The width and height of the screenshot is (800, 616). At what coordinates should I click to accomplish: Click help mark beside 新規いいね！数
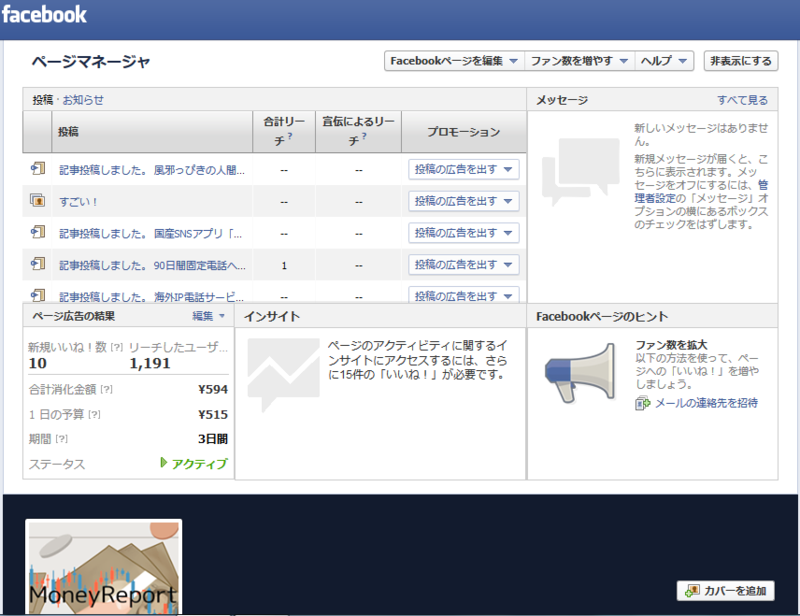(117, 347)
